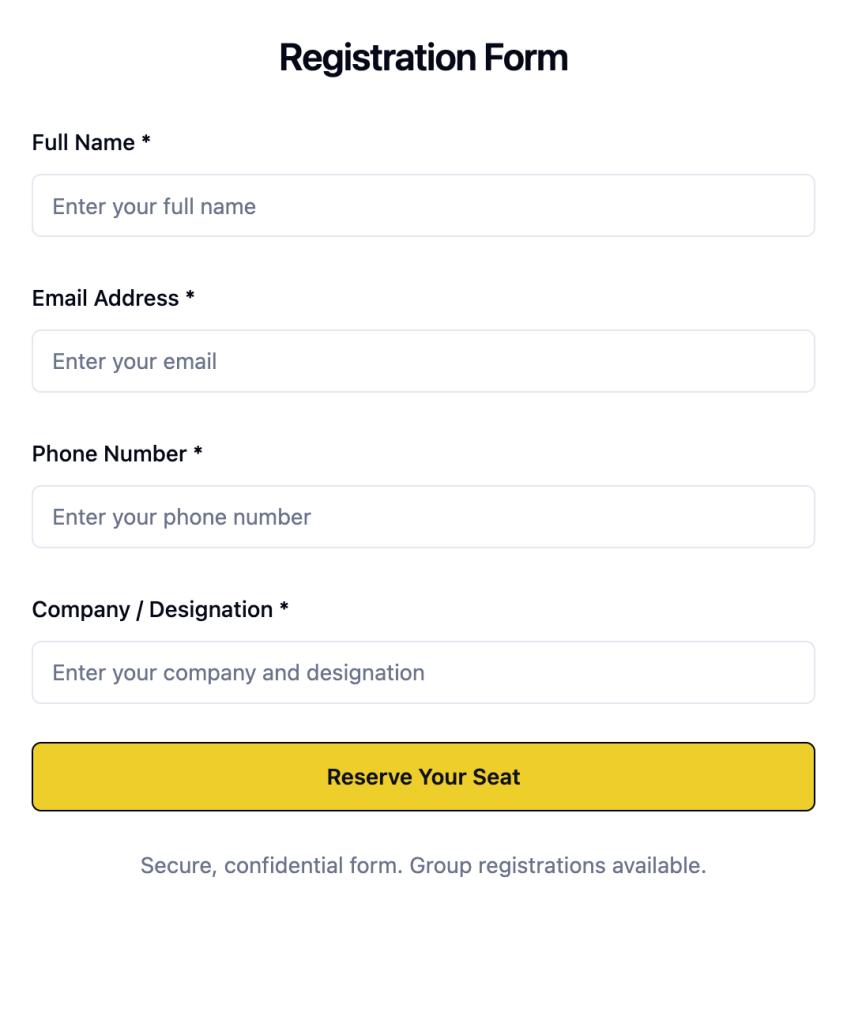Click the Email Address label
Image resolution: width=847 pixels, height=1024 pixels.
tap(105, 298)
